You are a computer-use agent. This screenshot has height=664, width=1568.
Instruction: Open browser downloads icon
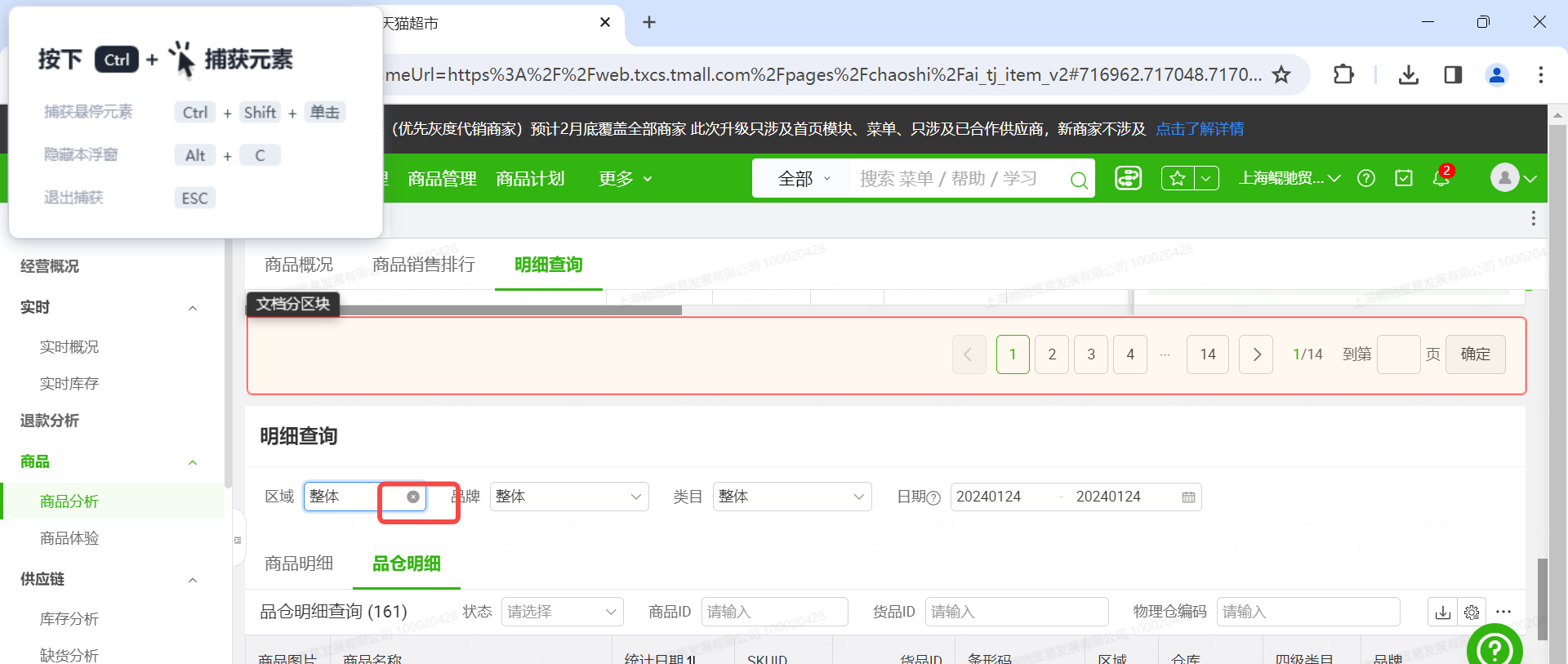coord(1408,75)
